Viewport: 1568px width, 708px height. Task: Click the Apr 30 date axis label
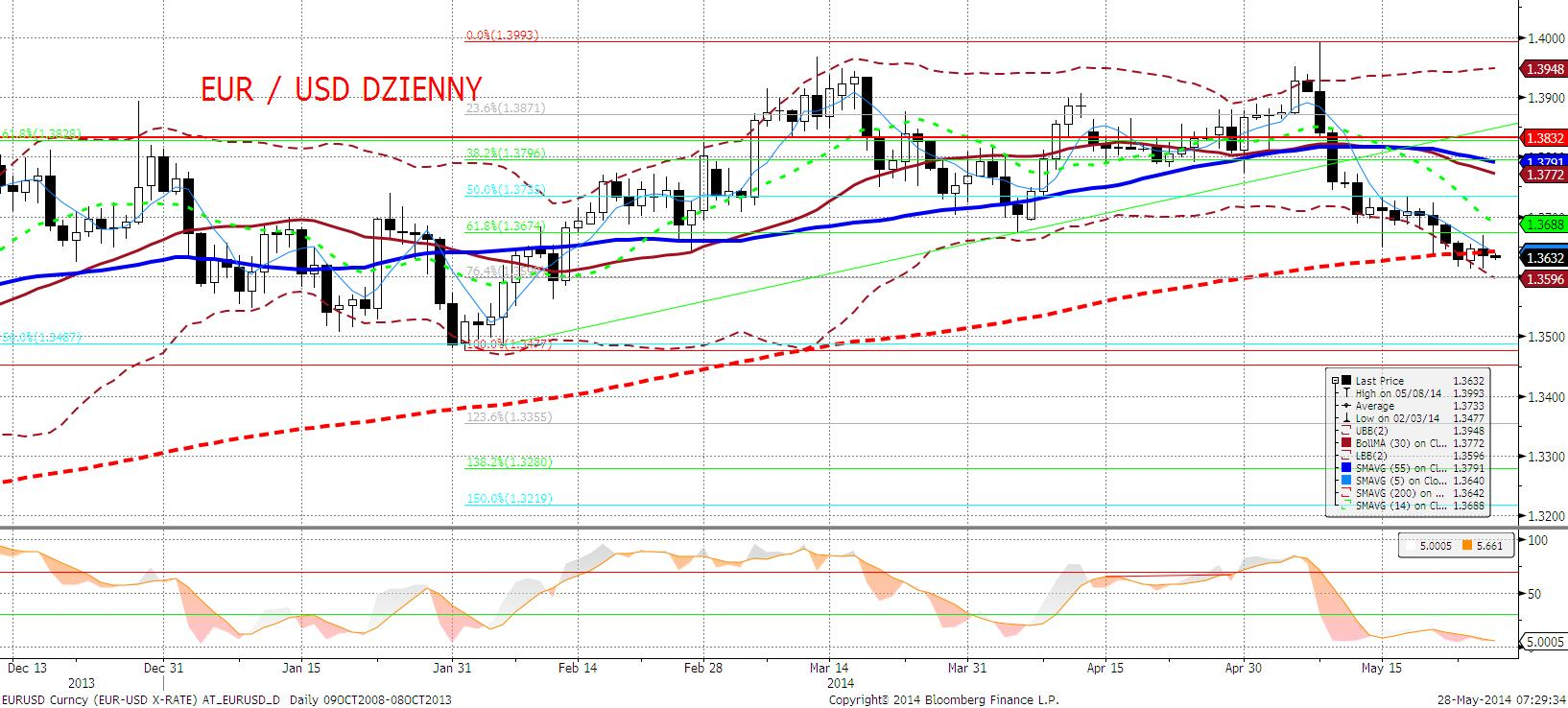click(x=1243, y=667)
